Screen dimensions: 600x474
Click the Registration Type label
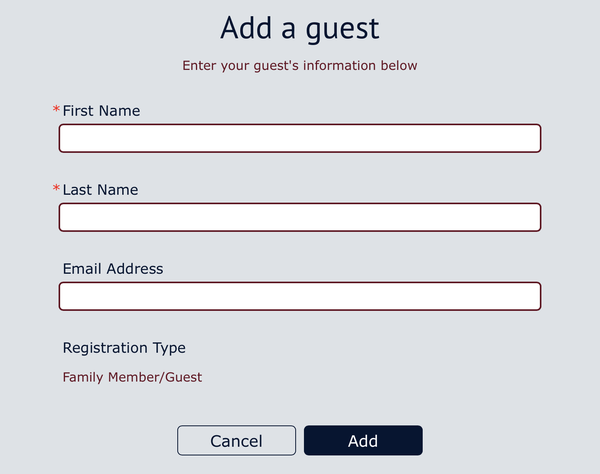(x=124, y=348)
